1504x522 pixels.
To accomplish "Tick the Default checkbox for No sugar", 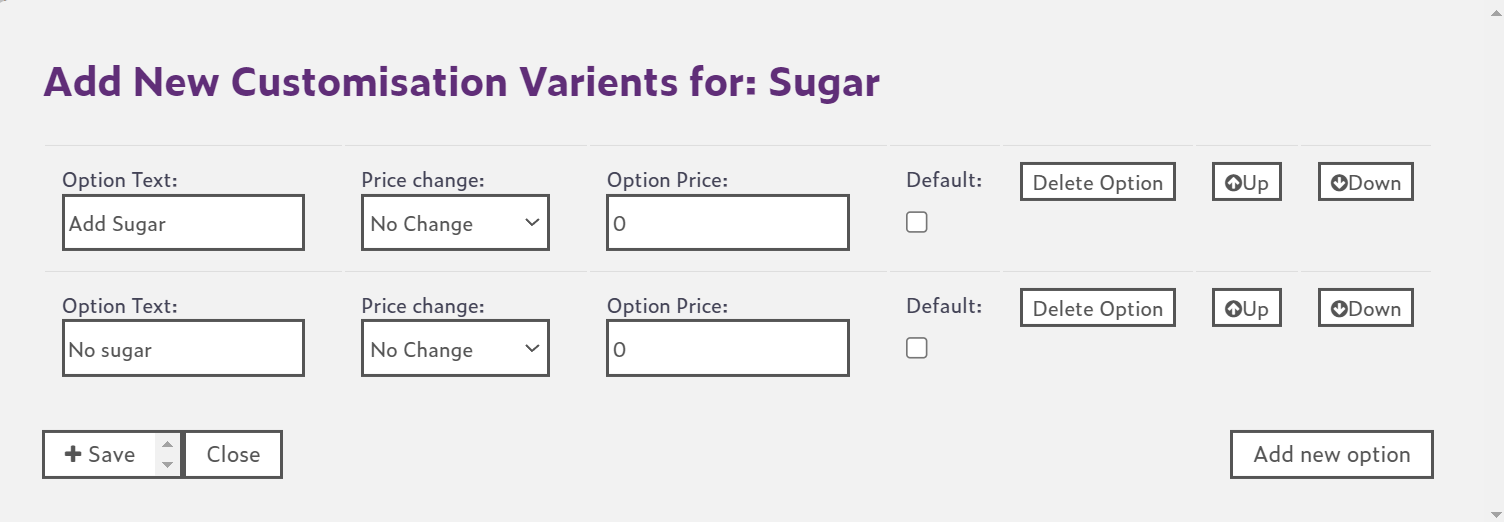I will click(917, 348).
